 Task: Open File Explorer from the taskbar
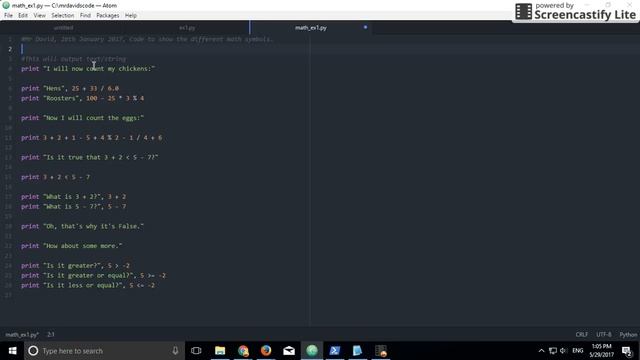[220, 351]
